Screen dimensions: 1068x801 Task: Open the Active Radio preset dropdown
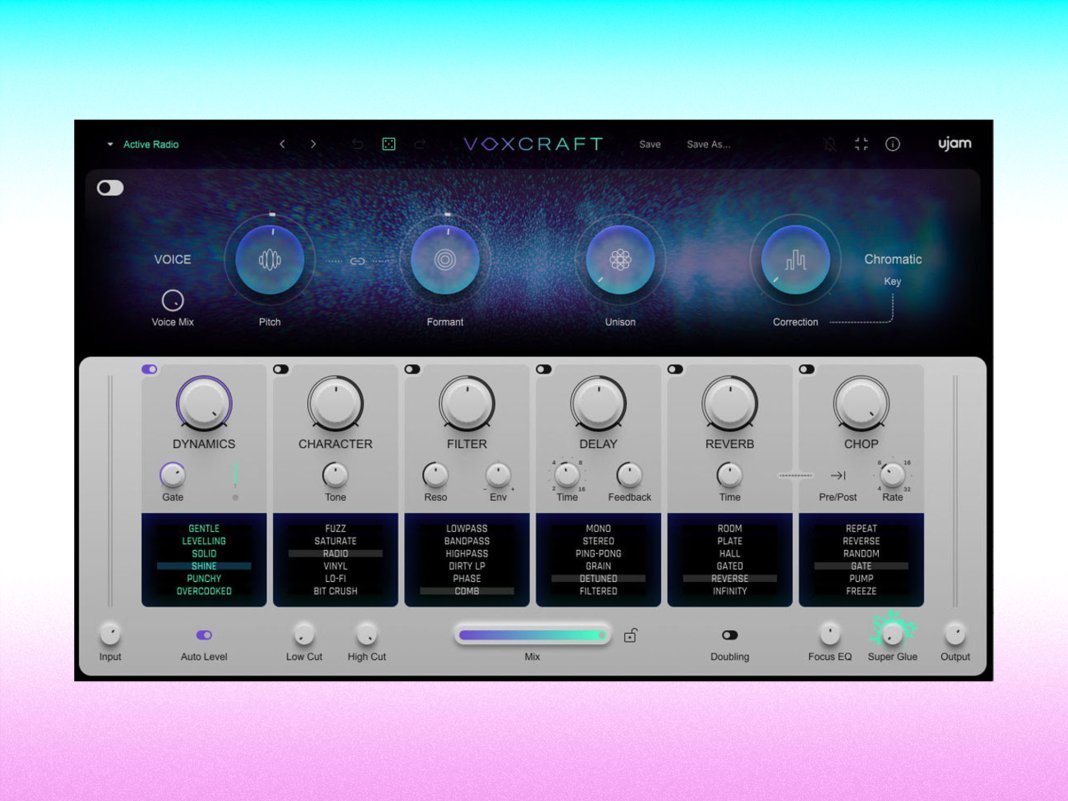click(143, 144)
